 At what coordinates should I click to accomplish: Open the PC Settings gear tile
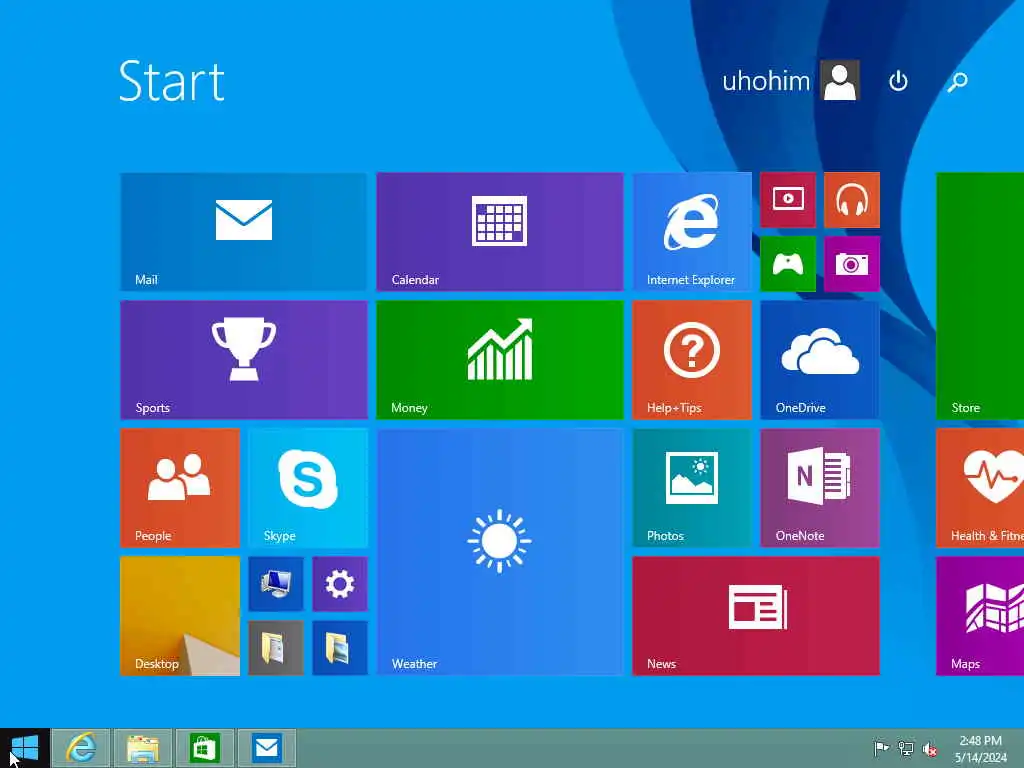(340, 584)
